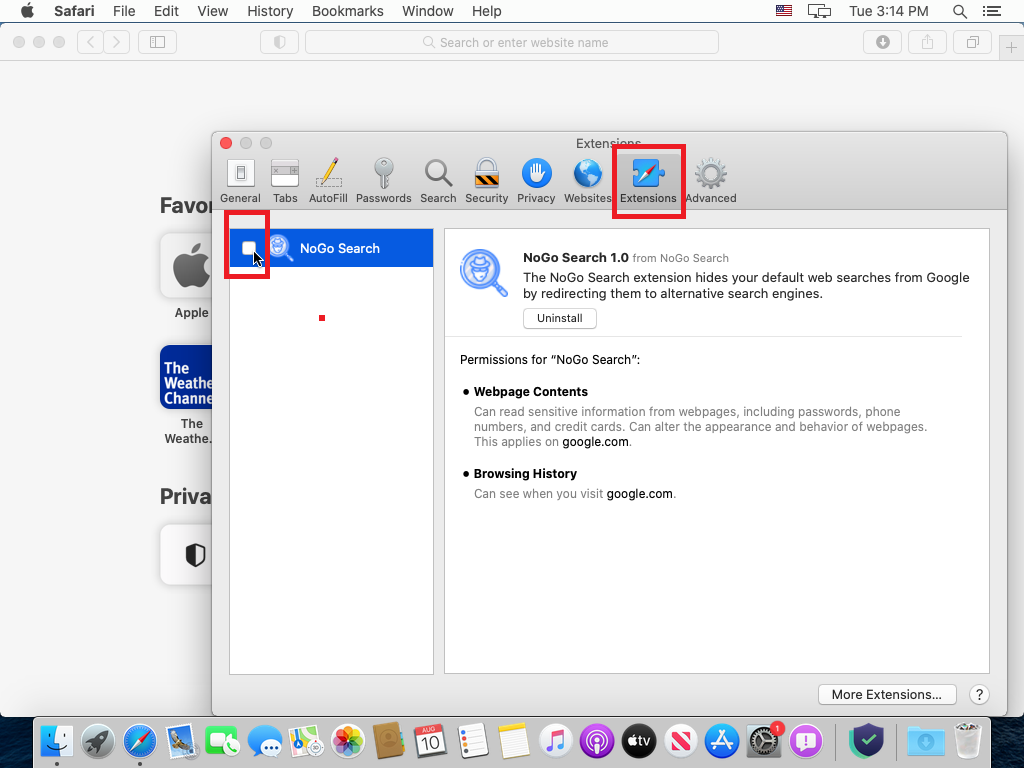Open App Store from the Dock
Screen dimensions: 1024x768
(x=722, y=742)
